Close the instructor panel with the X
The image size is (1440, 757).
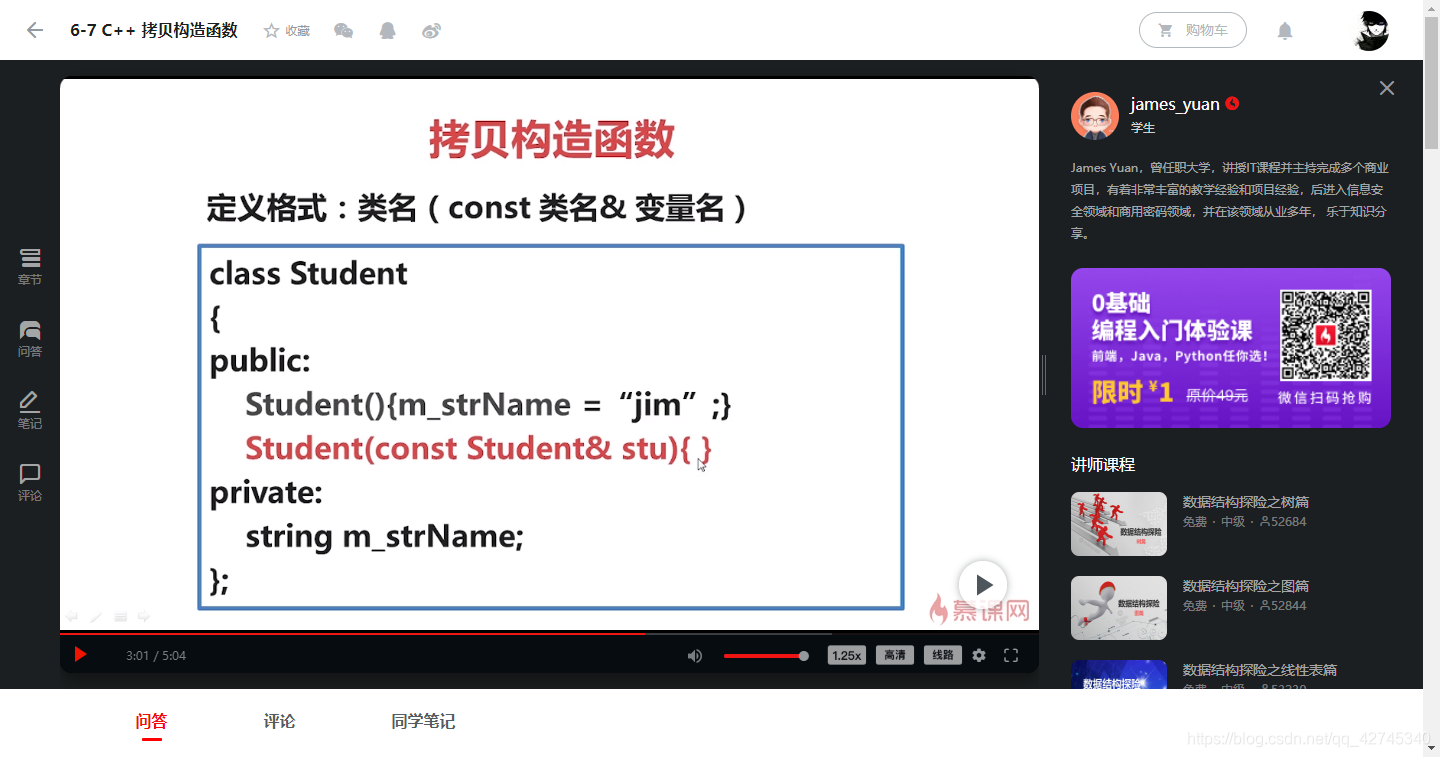(1387, 88)
